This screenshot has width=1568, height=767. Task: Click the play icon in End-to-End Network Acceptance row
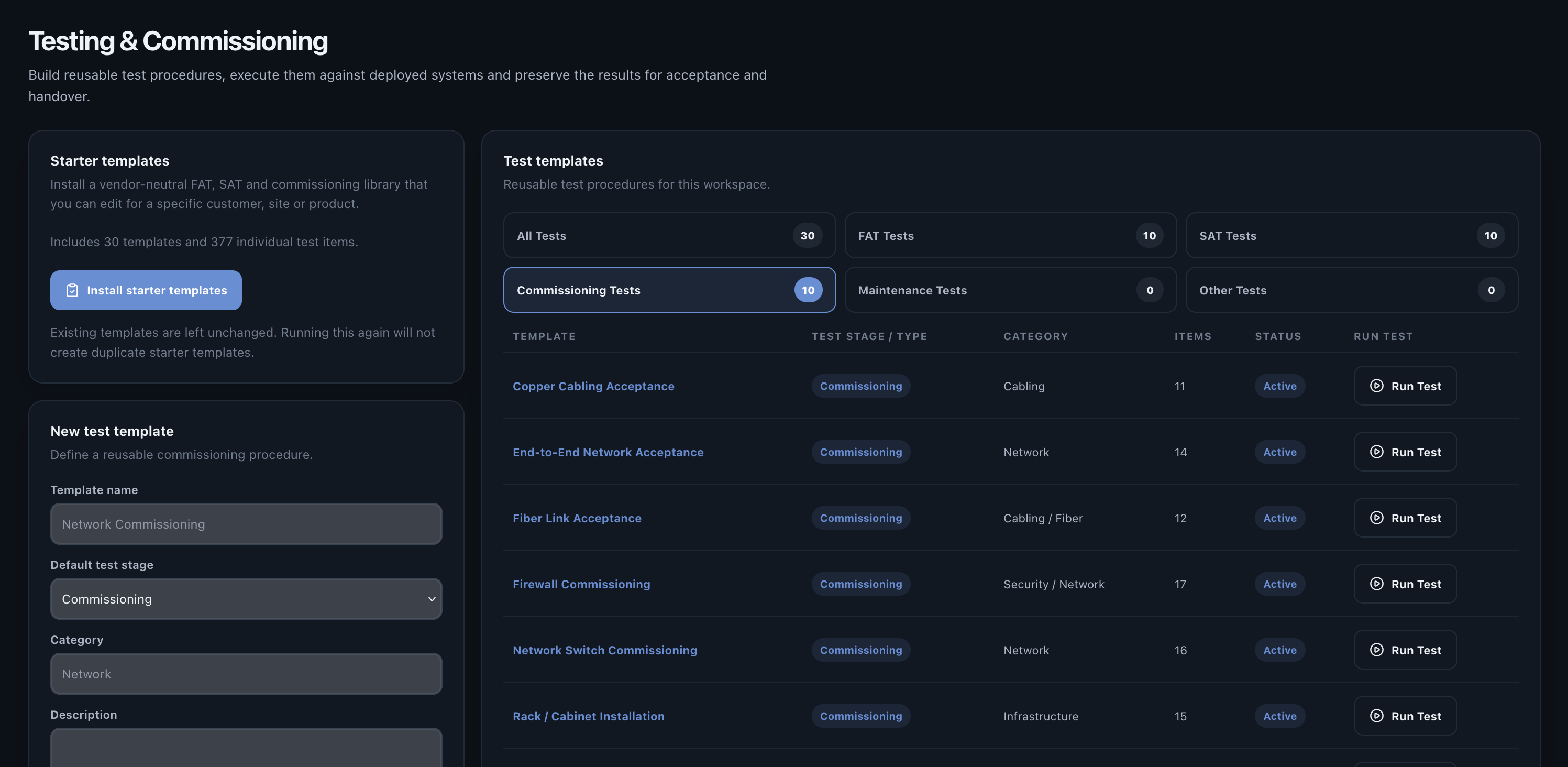(x=1376, y=452)
